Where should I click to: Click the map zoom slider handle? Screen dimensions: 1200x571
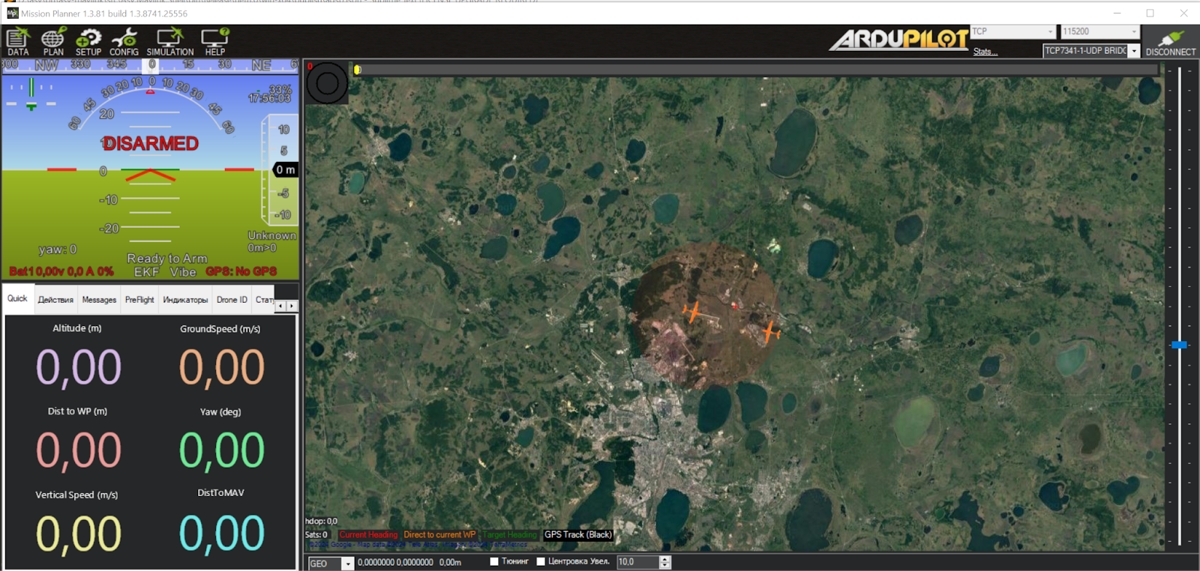[1179, 344]
